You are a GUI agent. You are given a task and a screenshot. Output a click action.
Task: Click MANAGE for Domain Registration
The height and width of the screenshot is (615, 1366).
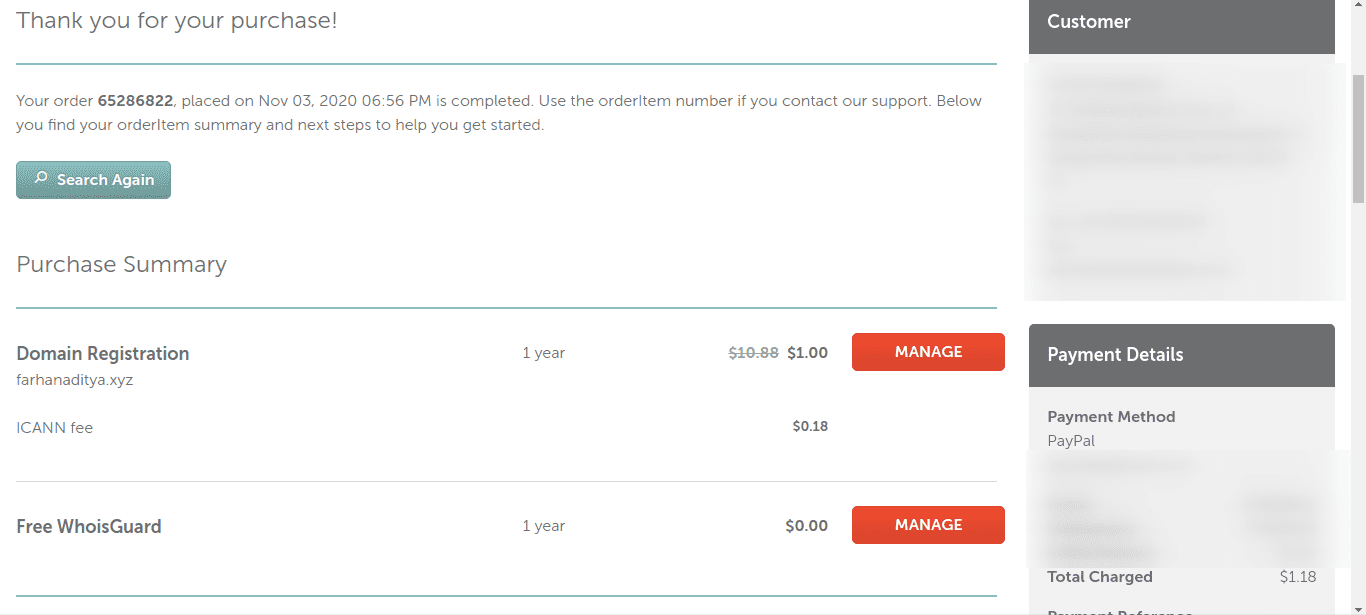tap(928, 352)
